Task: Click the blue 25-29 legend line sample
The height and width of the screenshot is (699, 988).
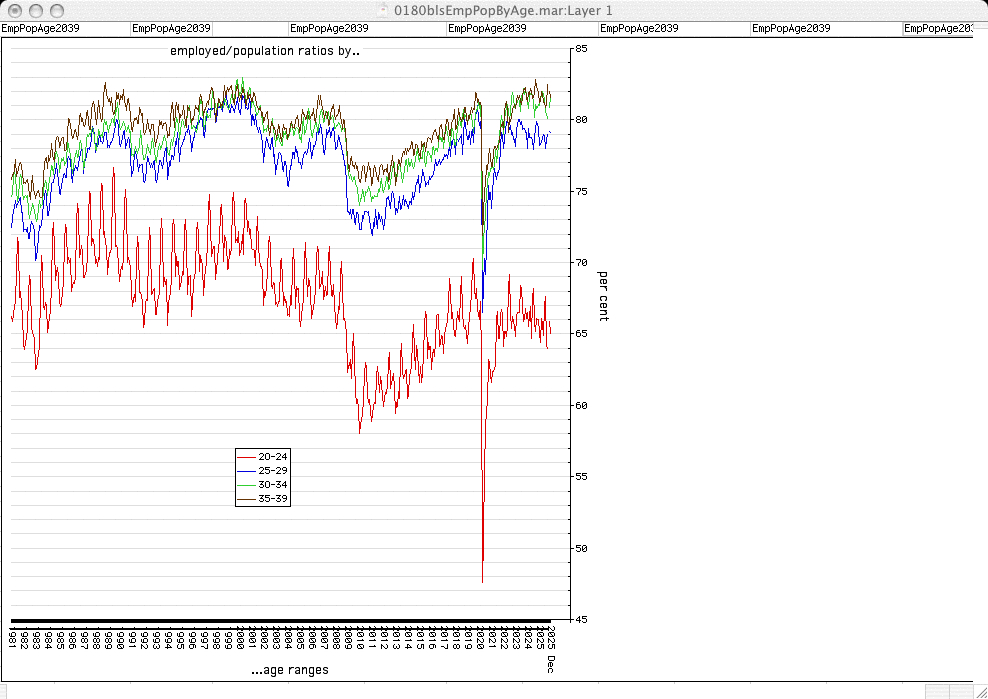Action: [246, 470]
